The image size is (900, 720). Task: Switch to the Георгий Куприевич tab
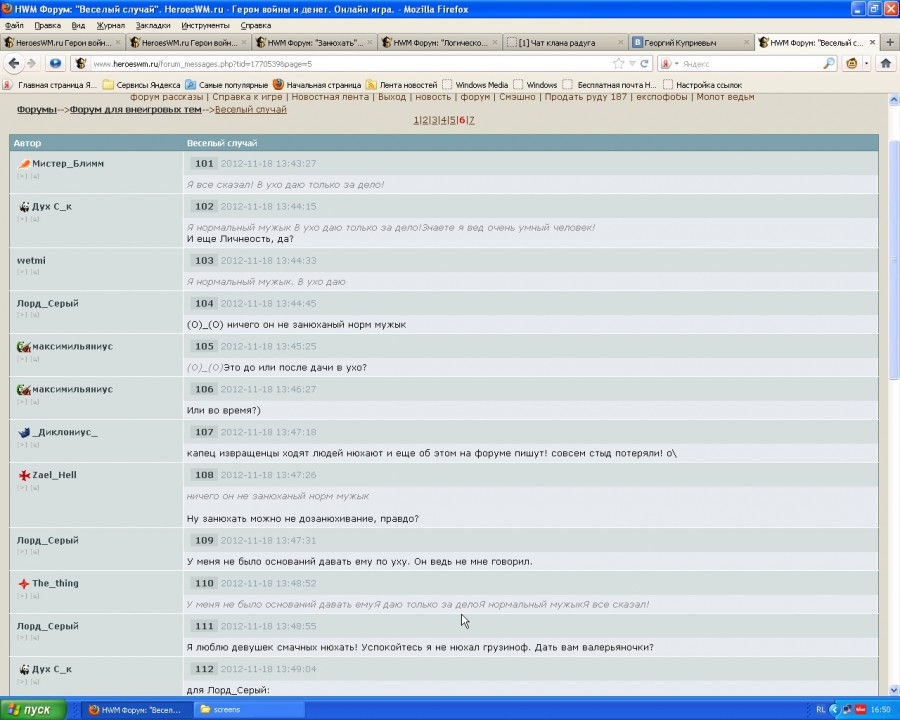pyautogui.click(x=688, y=43)
